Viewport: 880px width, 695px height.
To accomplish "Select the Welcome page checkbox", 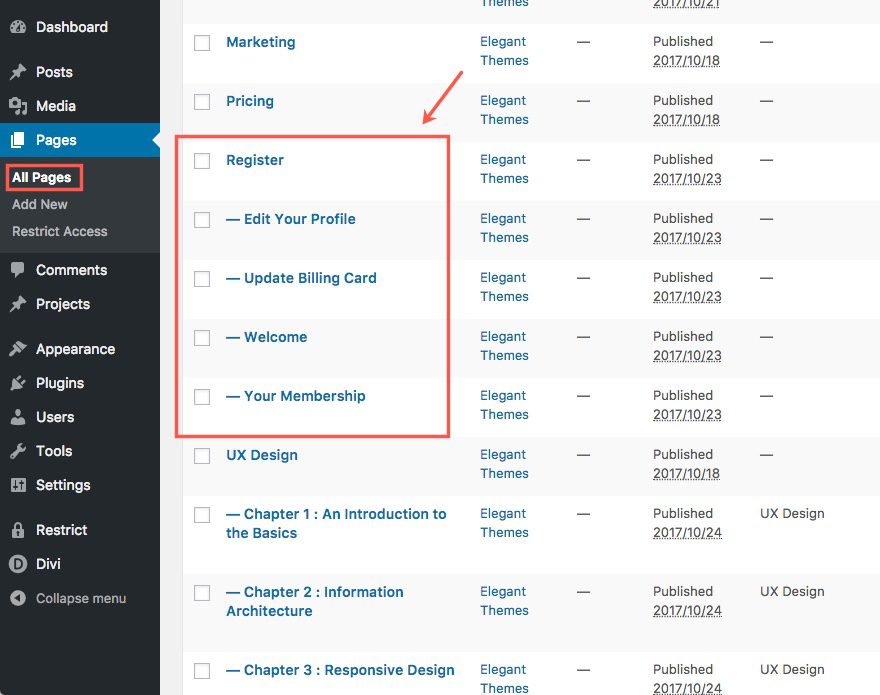I will tap(202, 338).
